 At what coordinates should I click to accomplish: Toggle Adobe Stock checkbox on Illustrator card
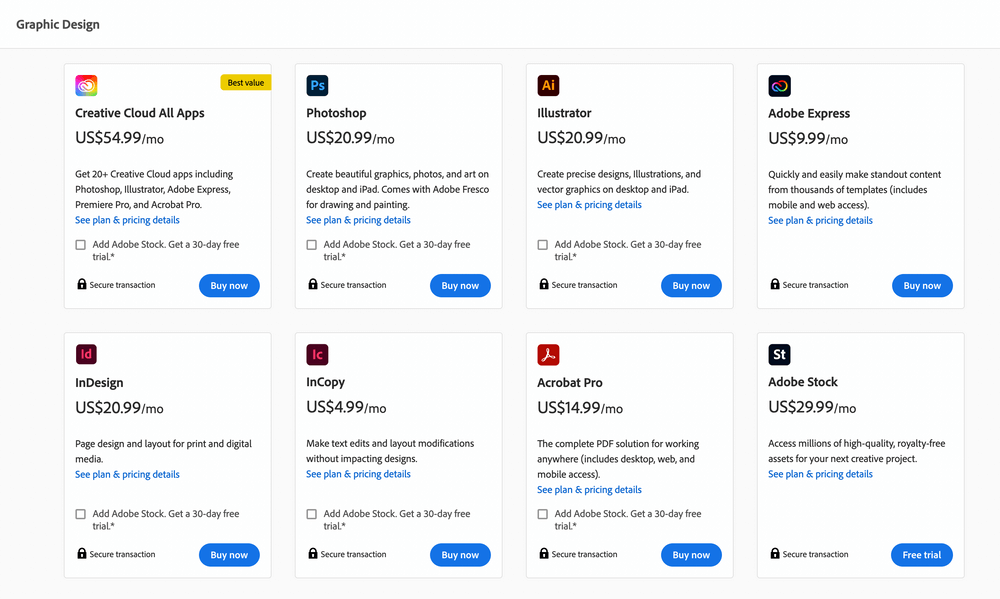542,245
